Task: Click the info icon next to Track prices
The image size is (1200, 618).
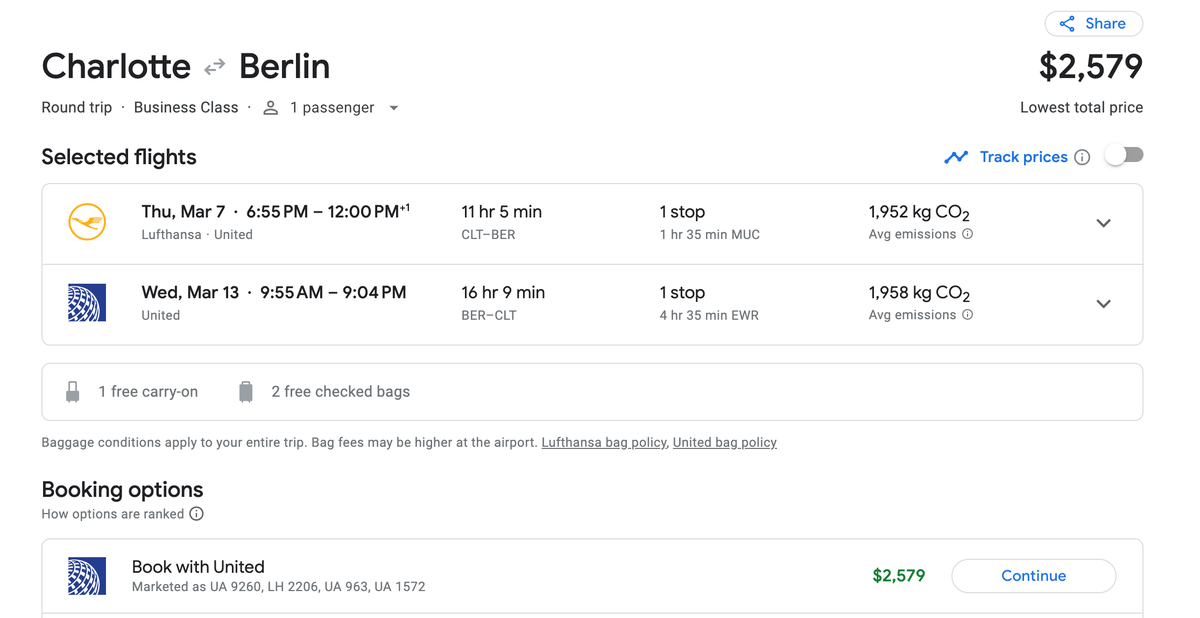Action: (x=1083, y=157)
